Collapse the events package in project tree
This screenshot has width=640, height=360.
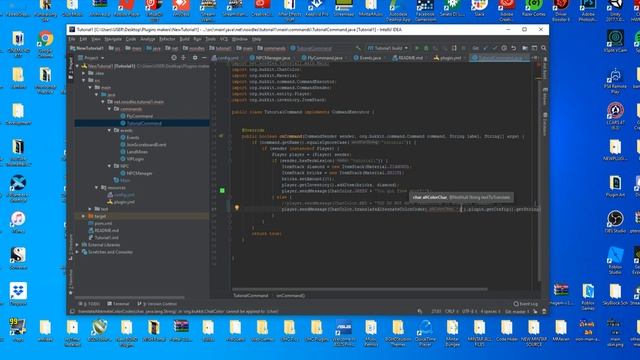point(109,130)
